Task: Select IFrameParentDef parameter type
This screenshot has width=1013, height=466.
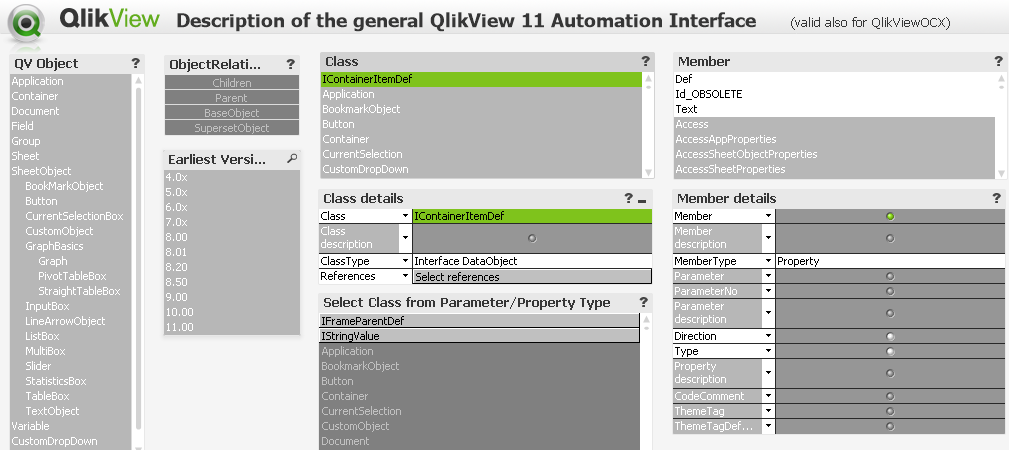Action: click(x=479, y=321)
